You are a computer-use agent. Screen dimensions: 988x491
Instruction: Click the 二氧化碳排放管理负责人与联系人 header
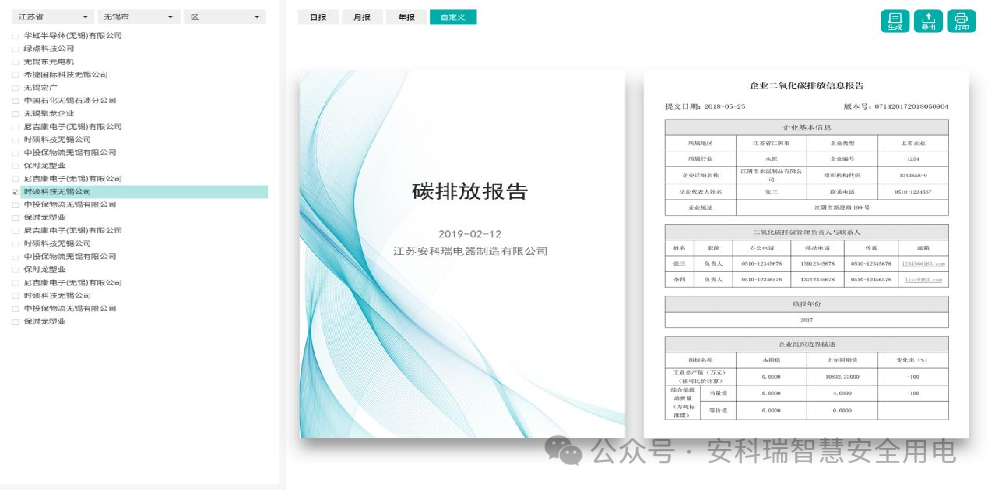pos(807,232)
